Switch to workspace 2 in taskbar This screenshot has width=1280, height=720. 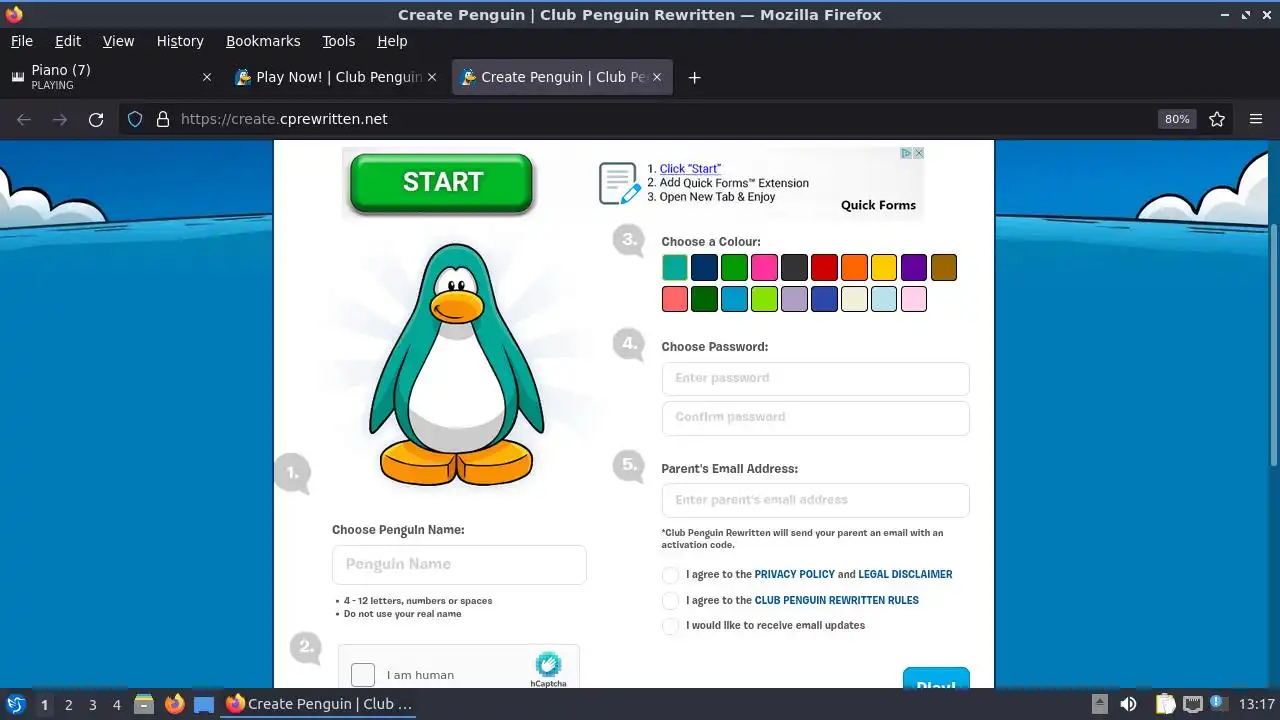coord(68,705)
